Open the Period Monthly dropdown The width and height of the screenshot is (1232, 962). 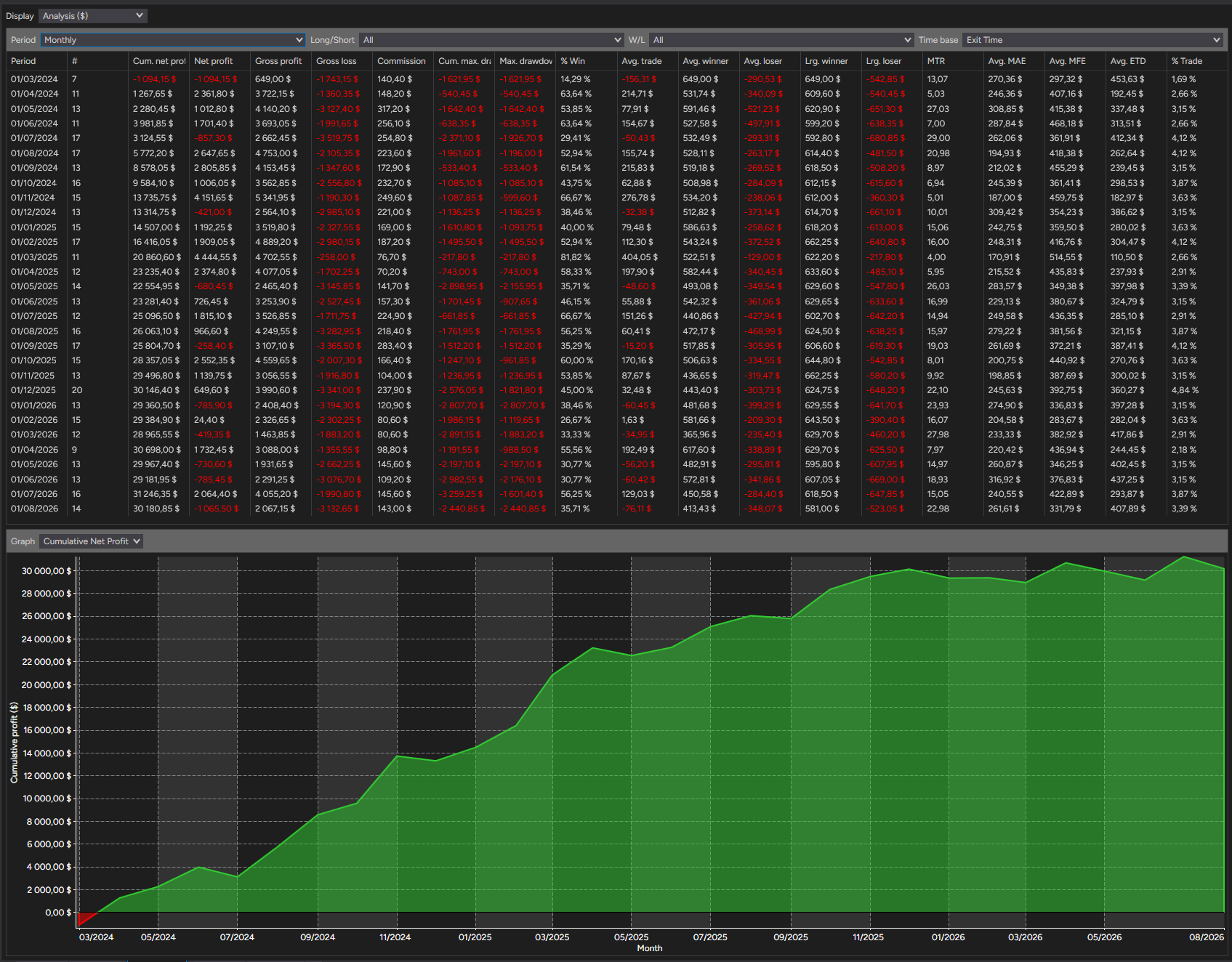(173, 40)
